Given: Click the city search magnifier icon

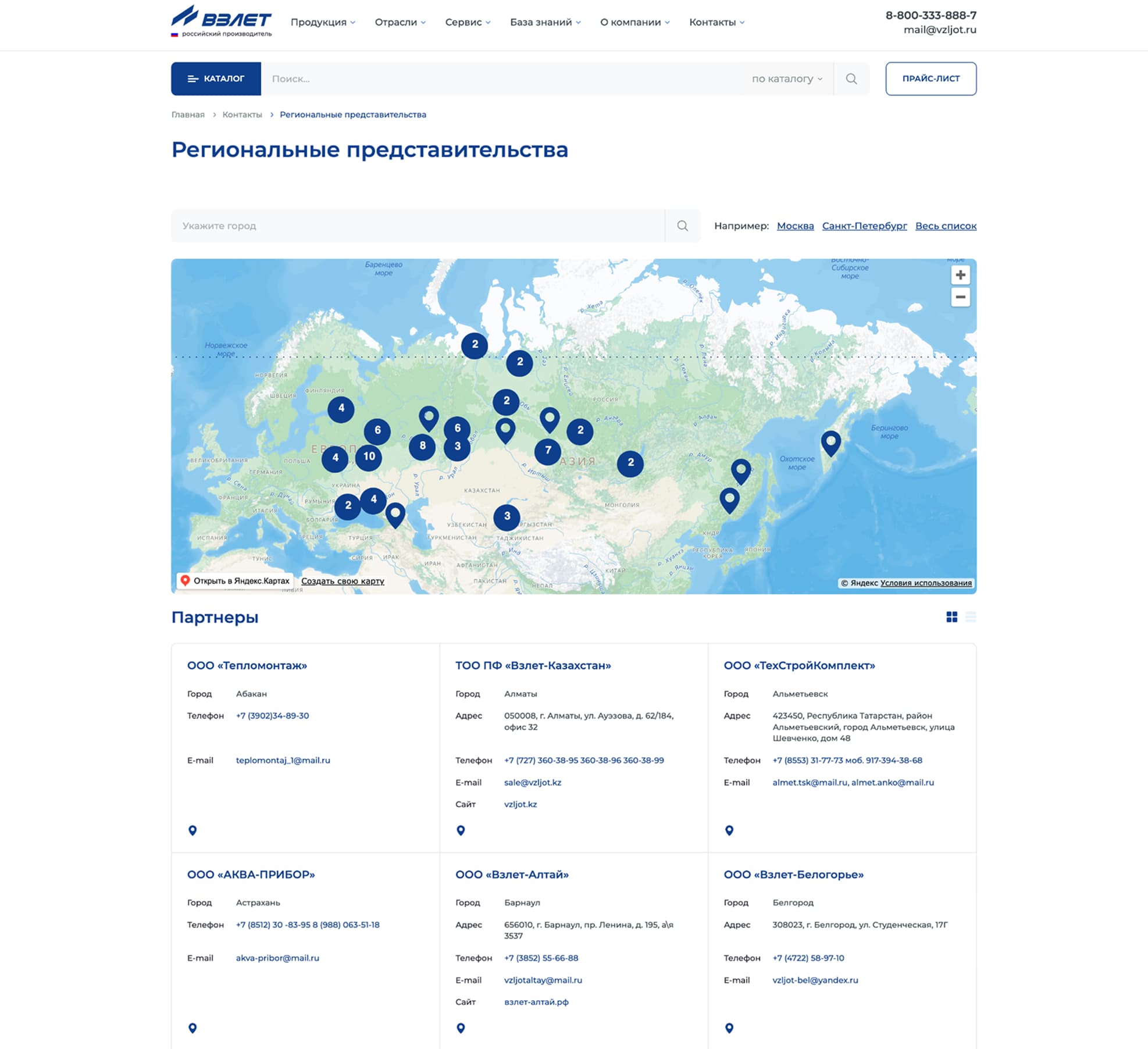Looking at the screenshot, I should [682, 226].
